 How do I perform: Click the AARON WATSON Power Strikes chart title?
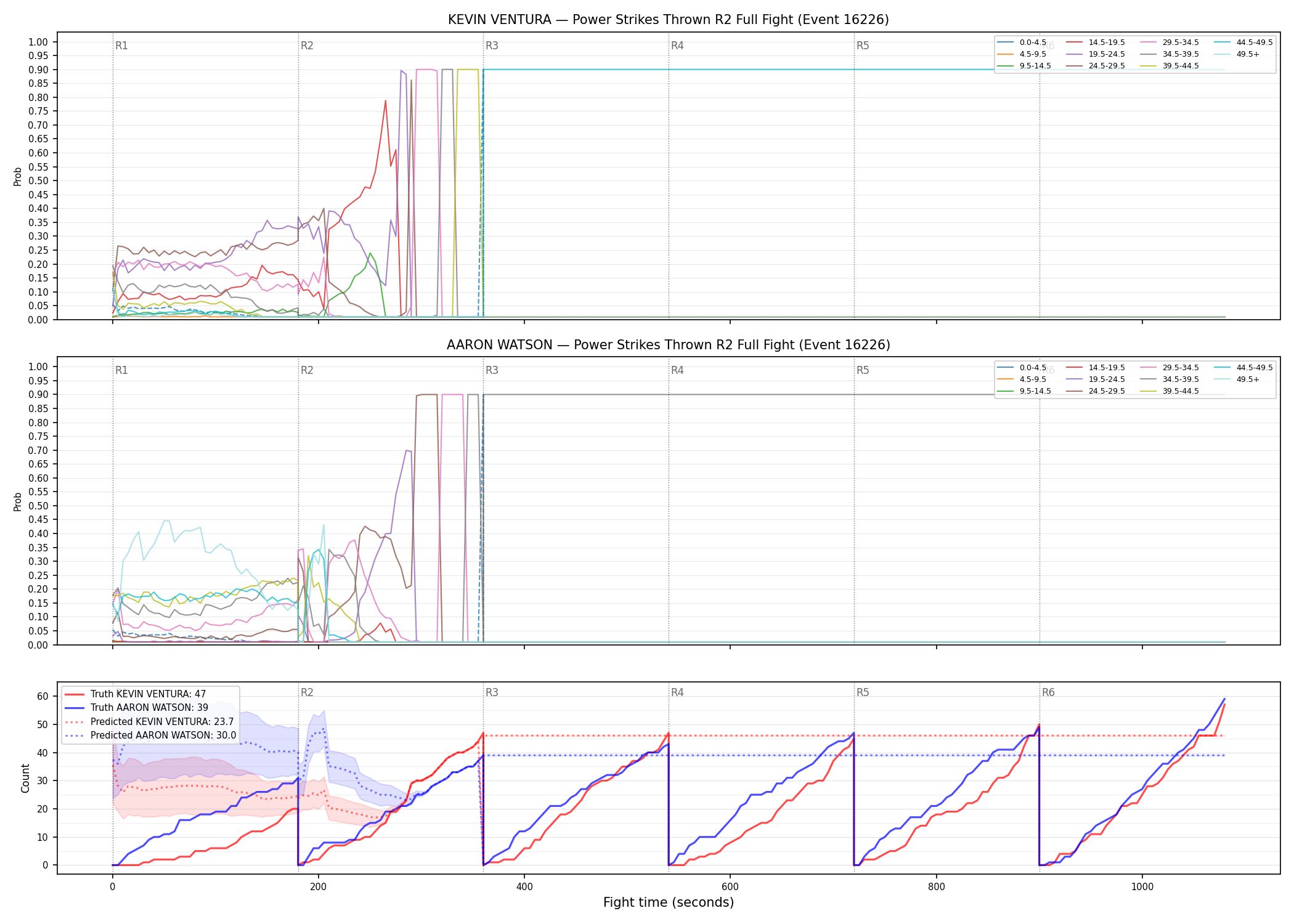[669, 345]
